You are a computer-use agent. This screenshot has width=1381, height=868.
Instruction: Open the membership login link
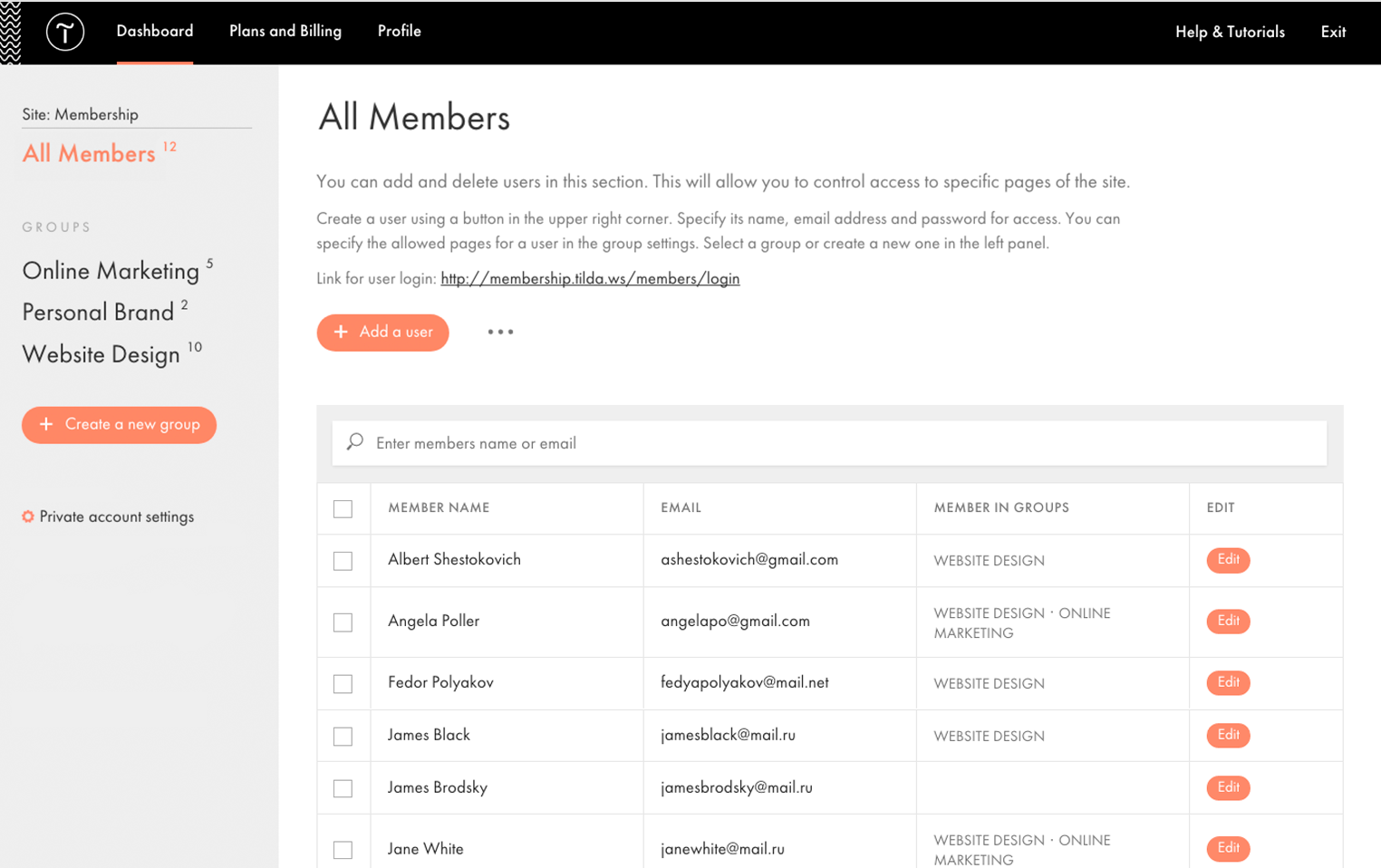(x=590, y=279)
